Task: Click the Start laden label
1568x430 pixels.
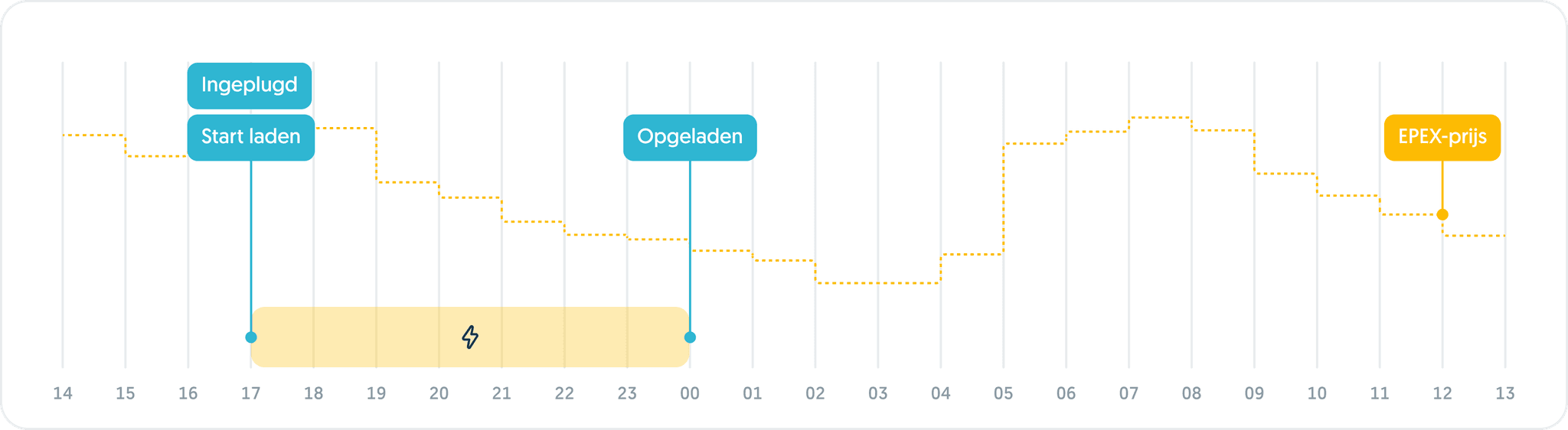Action: point(250,137)
